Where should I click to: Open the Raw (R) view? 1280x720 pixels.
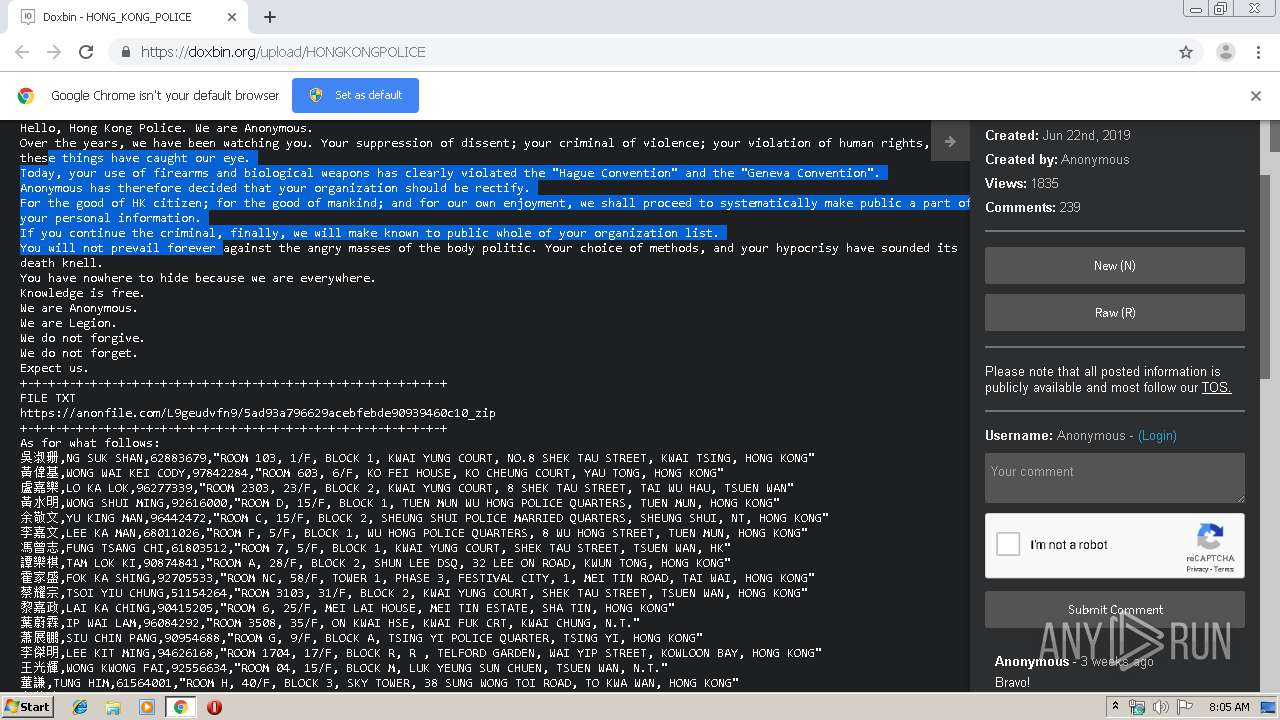tap(1115, 313)
